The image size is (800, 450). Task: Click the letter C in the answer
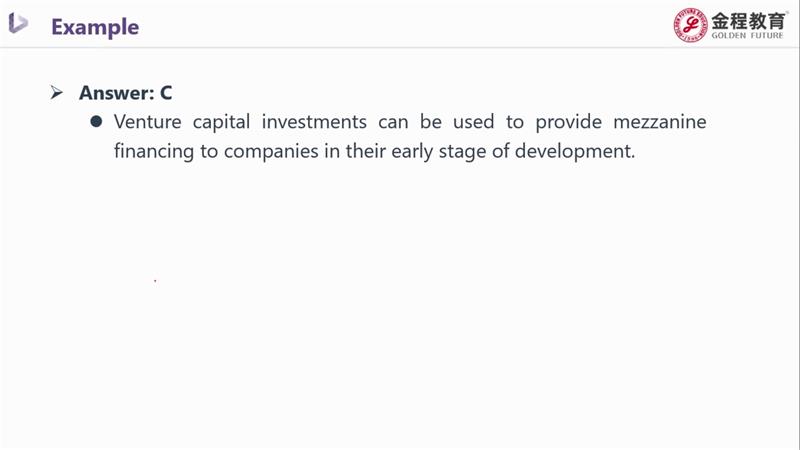[166, 93]
